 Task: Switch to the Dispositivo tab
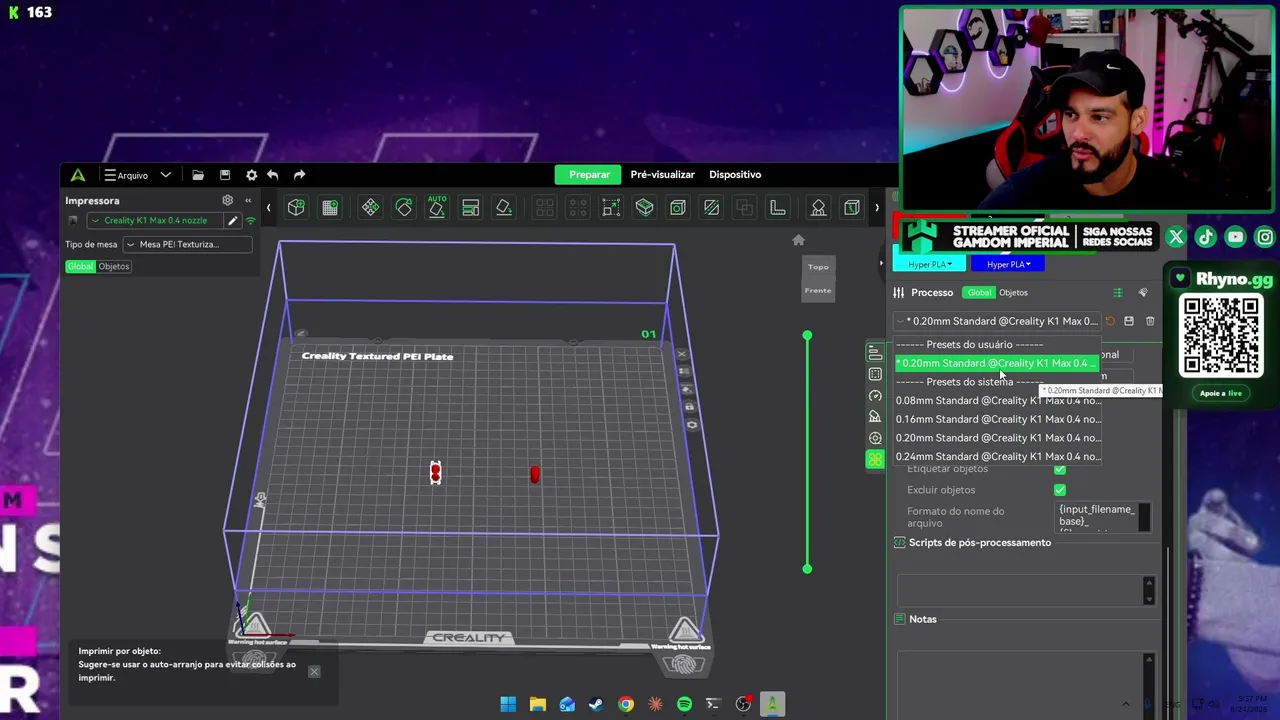click(x=735, y=175)
